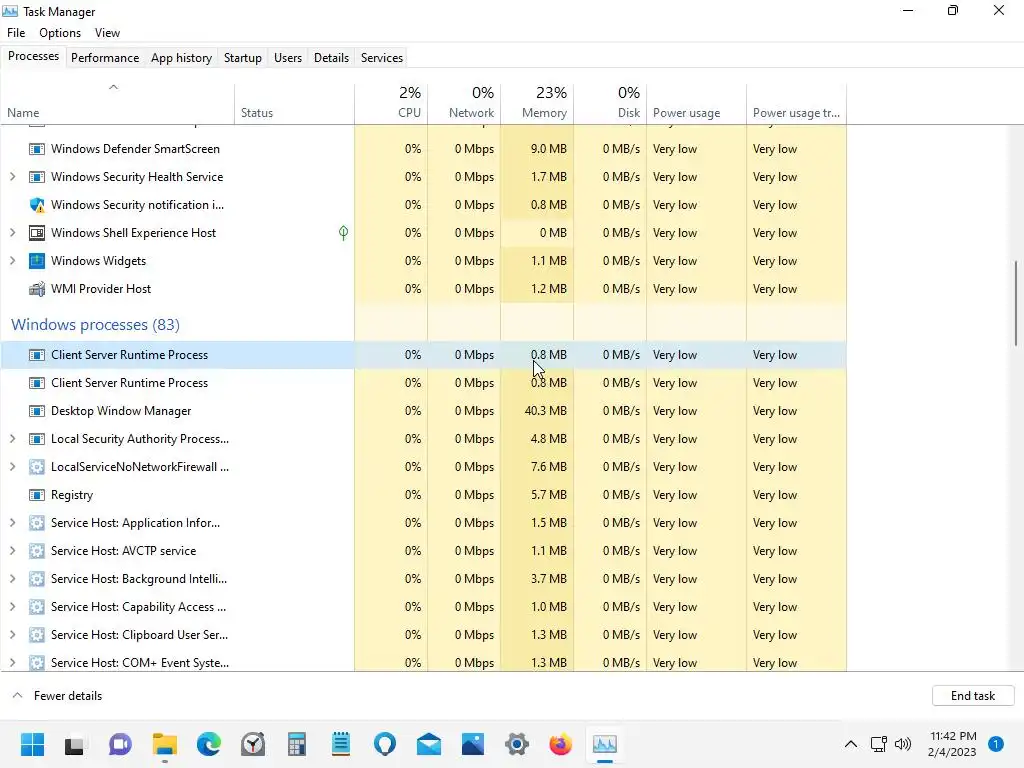Open the File menu
Screen dimensions: 1024x768
click(16, 33)
